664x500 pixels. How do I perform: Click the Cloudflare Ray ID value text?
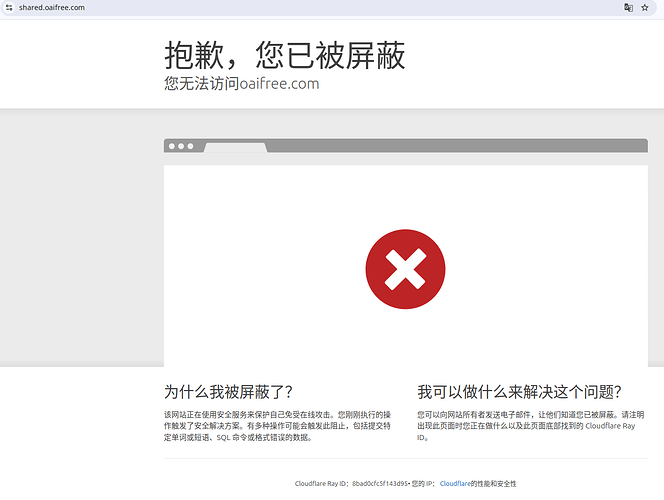pos(379,483)
